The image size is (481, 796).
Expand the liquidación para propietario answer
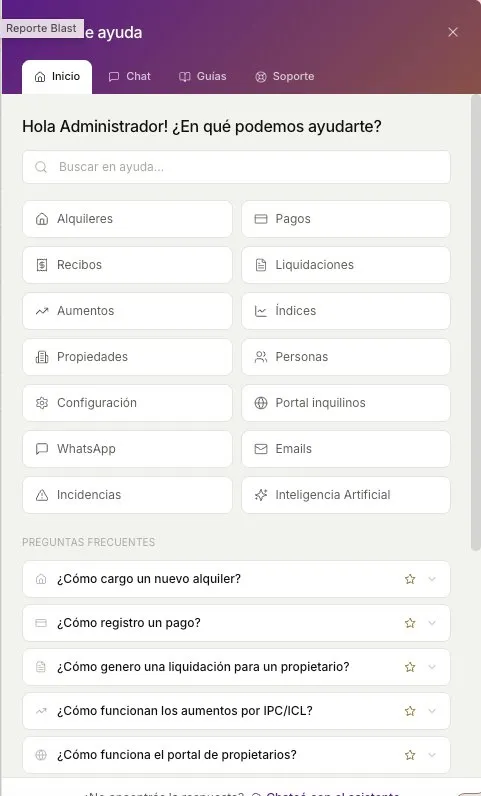click(x=432, y=667)
